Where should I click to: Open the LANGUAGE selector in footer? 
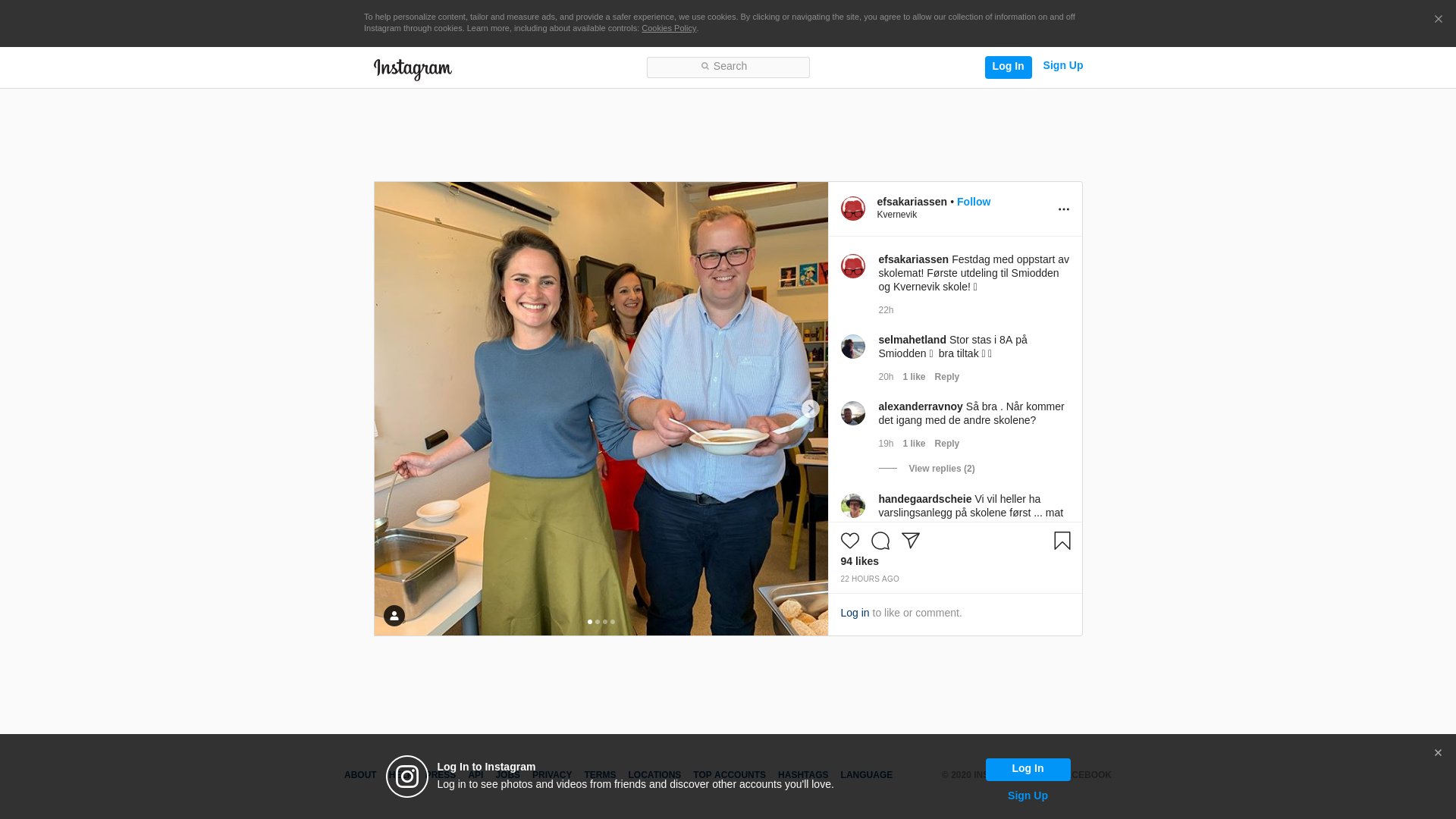click(866, 775)
